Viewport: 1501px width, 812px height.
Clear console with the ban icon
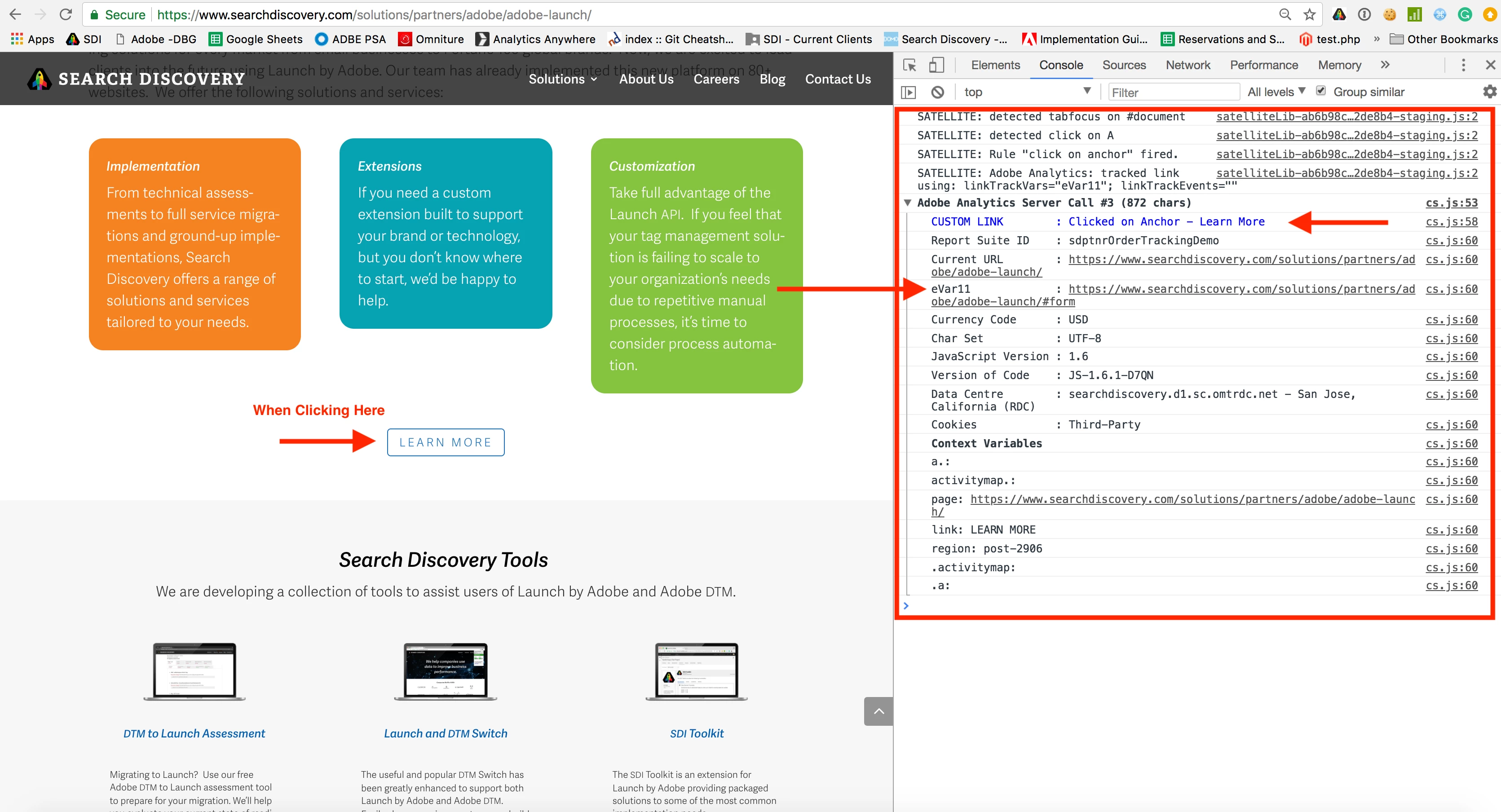click(x=937, y=92)
